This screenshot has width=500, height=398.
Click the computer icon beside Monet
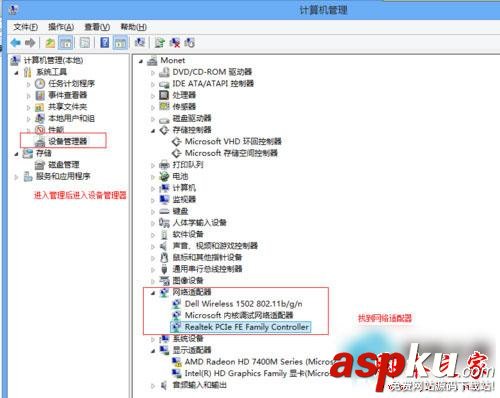point(152,60)
